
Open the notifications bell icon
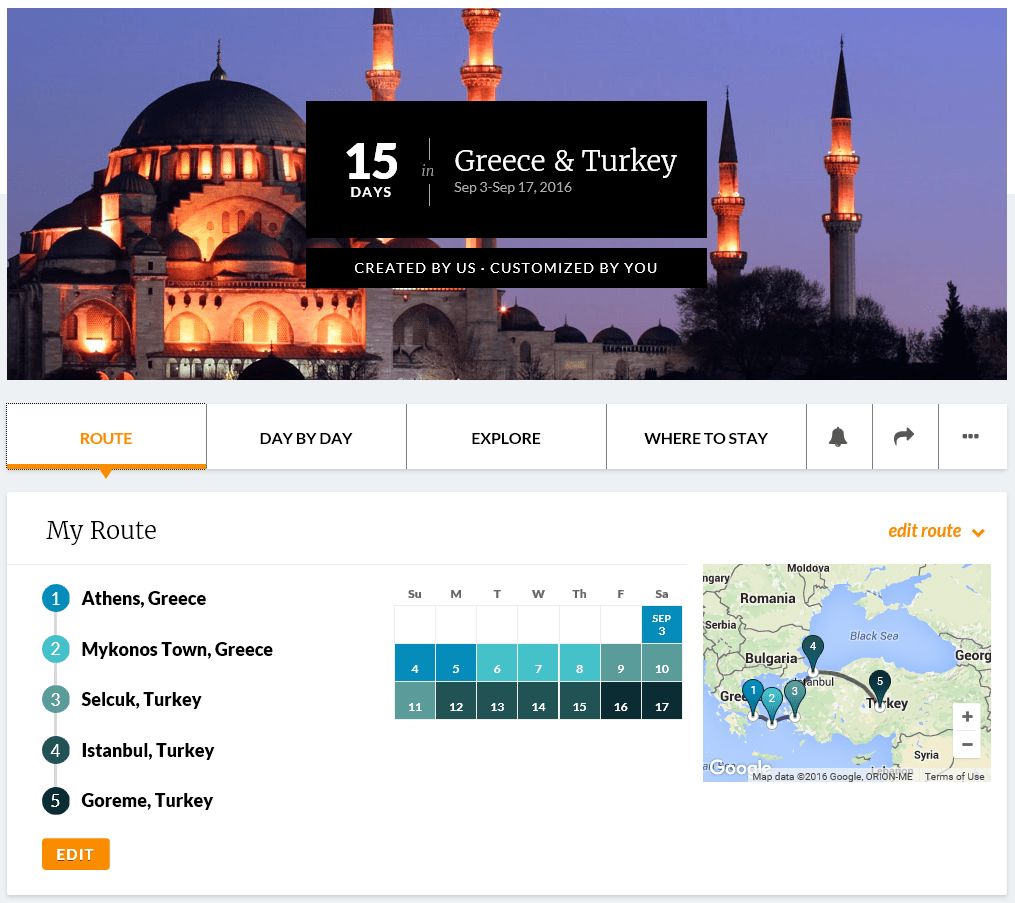pos(839,436)
